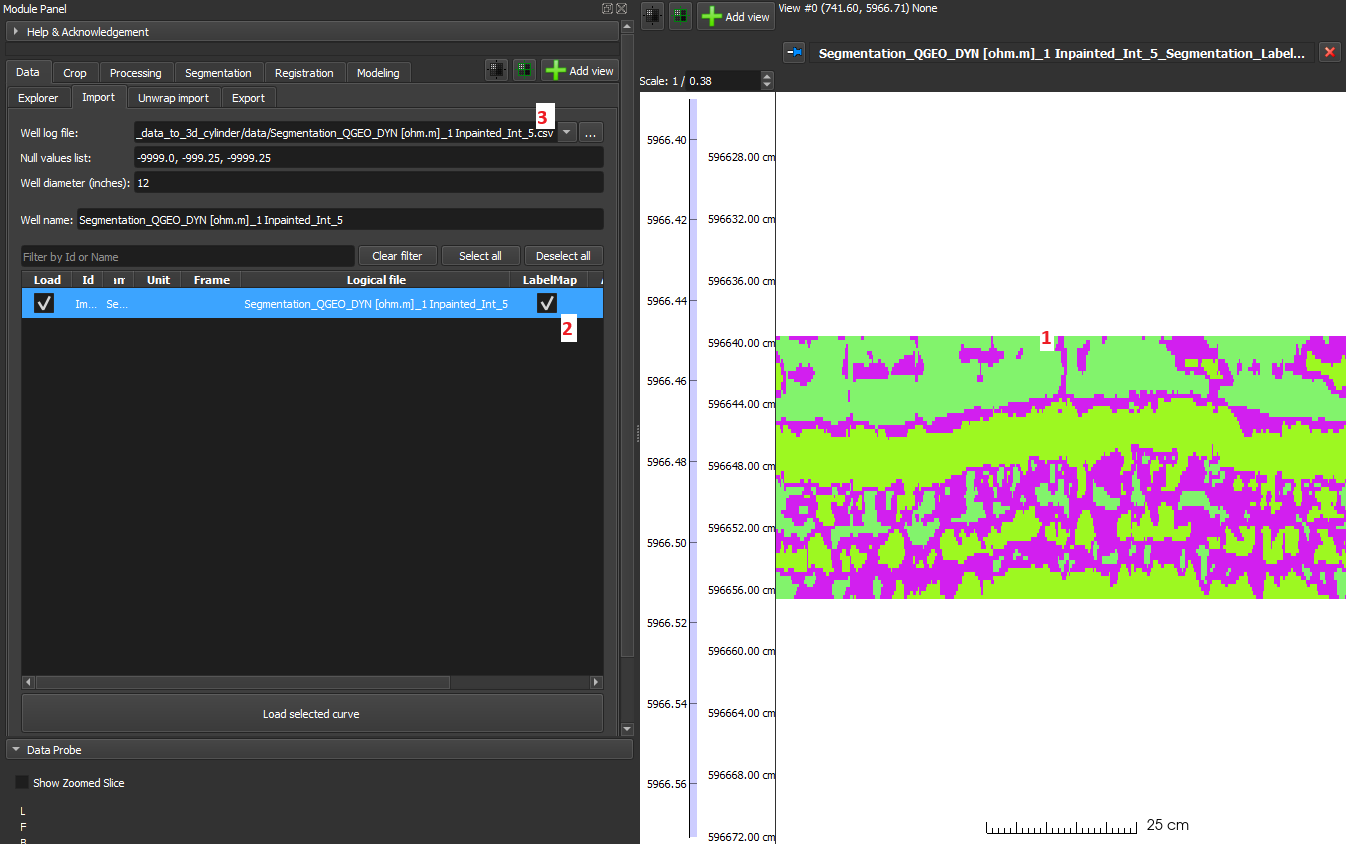1346x844 pixels.
Task: Enable Show Zoomed Slice
Action: pyautogui.click(x=22, y=782)
